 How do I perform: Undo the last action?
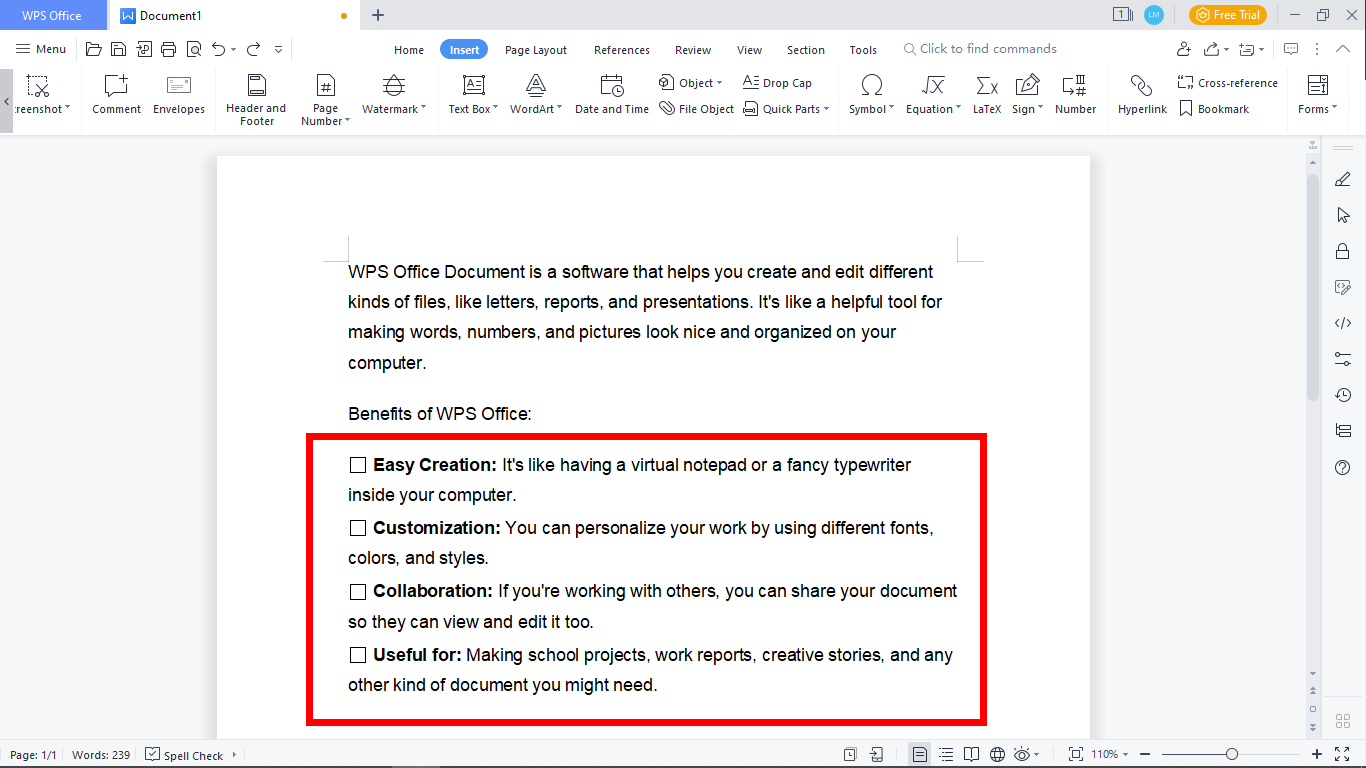coord(219,49)
